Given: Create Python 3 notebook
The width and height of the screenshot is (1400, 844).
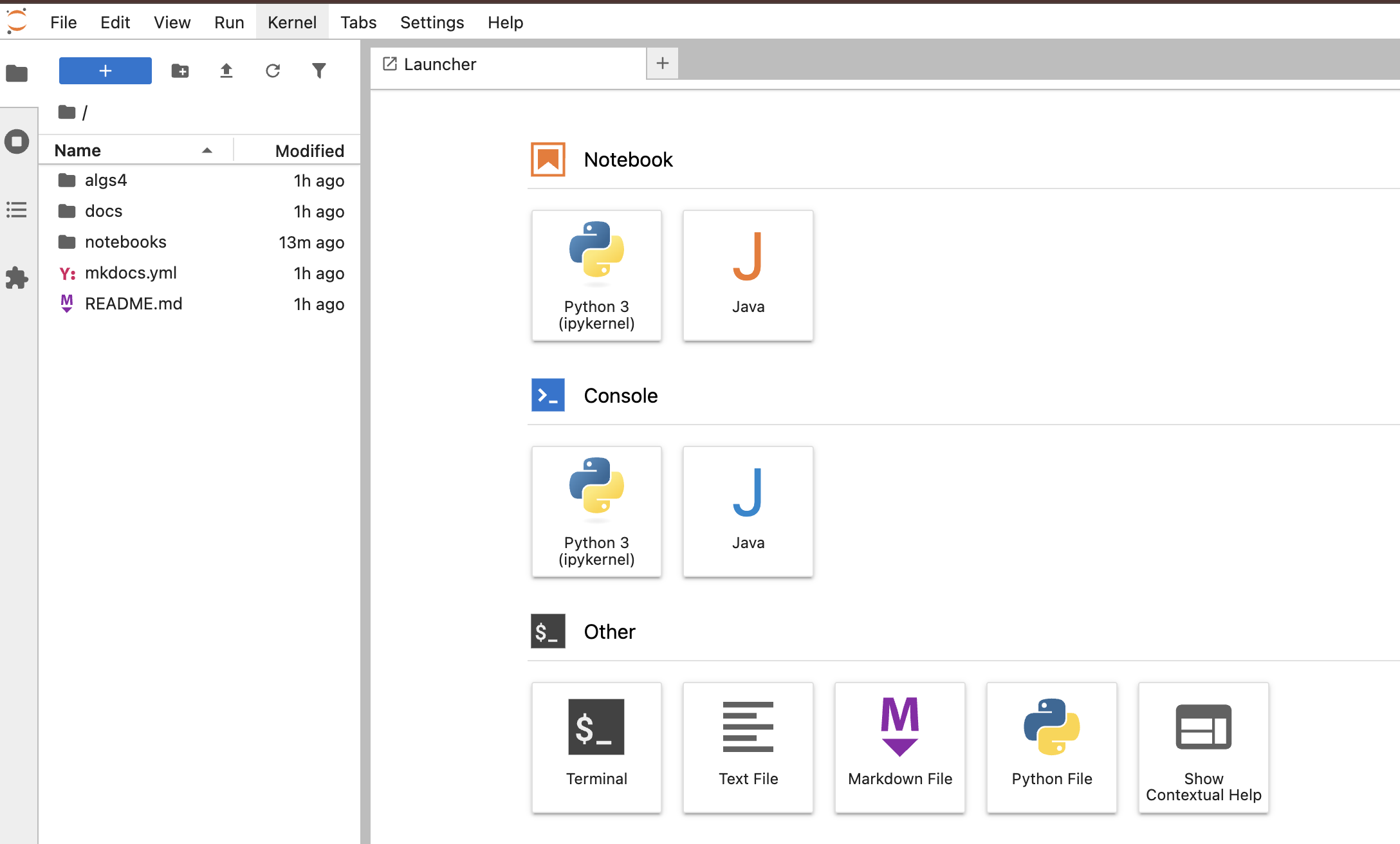Looking at the screenshot, I should [x=596, y=275].
